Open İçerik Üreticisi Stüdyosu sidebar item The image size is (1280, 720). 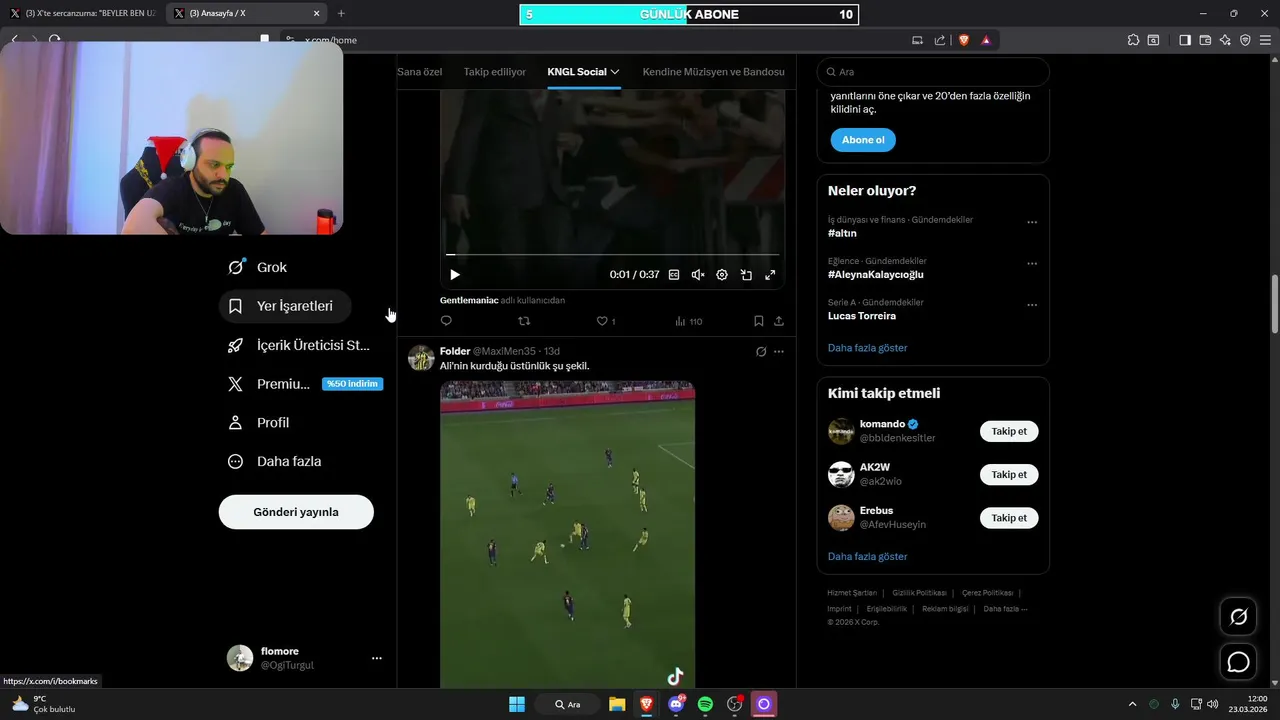(x=299, y=345)
